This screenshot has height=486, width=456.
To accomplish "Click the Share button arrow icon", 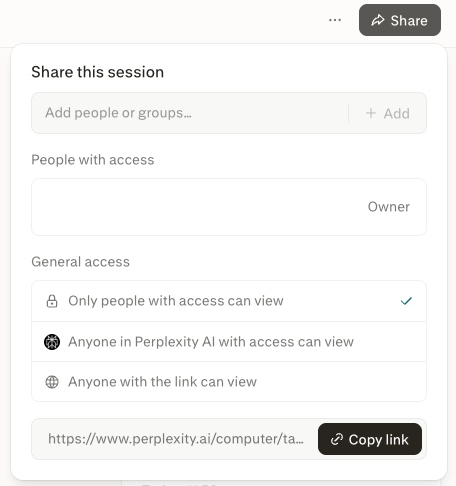I will [x=378, y=20].
